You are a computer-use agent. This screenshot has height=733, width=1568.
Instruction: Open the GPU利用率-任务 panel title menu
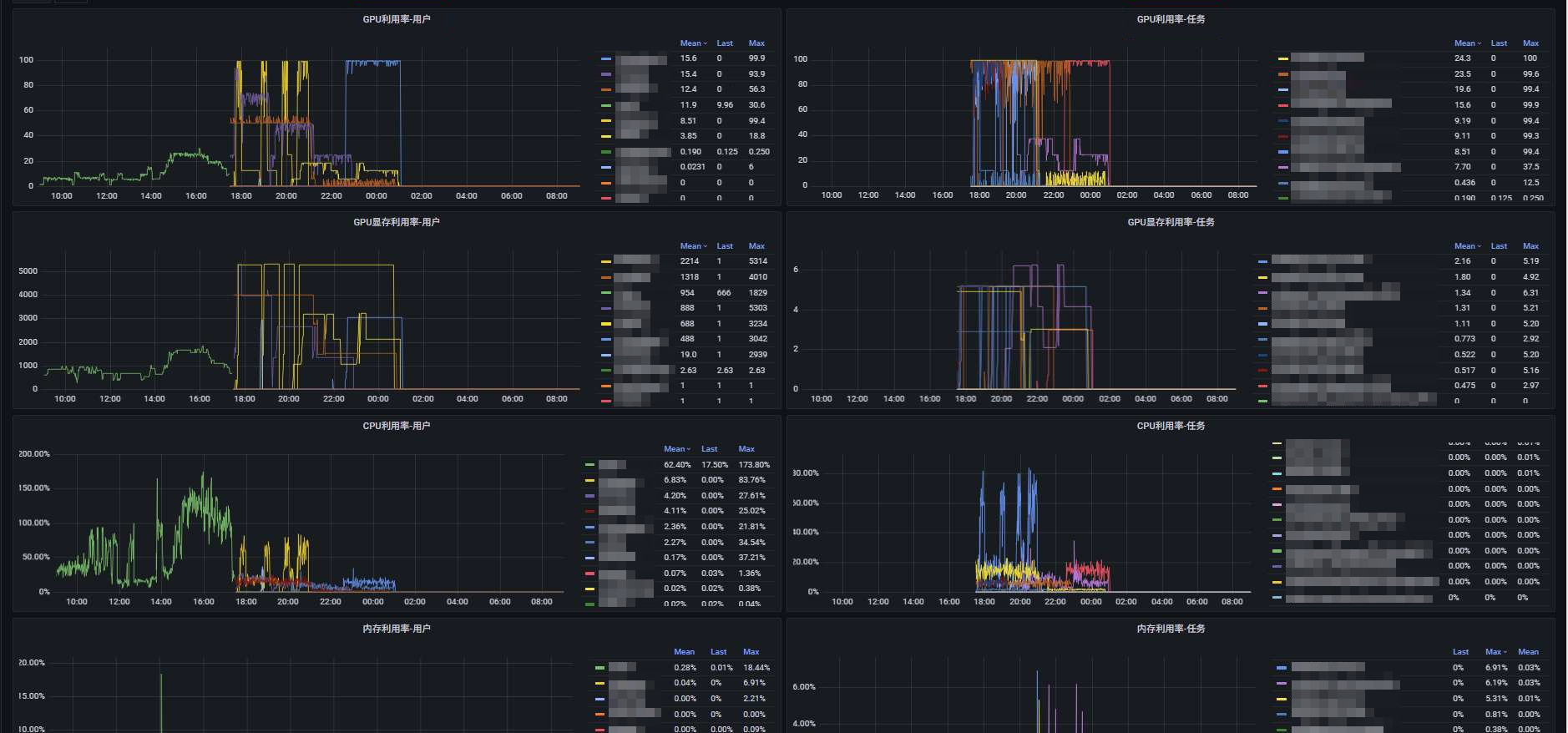(x=1171, y=19)
